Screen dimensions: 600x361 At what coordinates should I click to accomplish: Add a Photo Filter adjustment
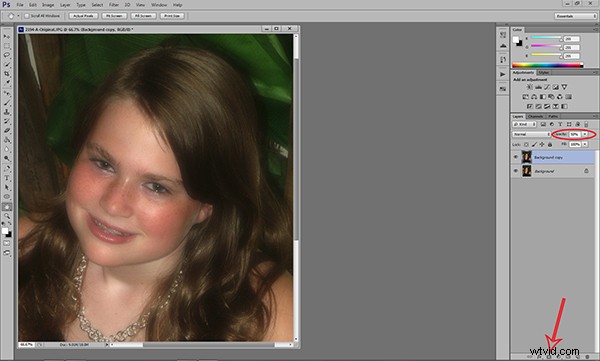coord(551,97)
